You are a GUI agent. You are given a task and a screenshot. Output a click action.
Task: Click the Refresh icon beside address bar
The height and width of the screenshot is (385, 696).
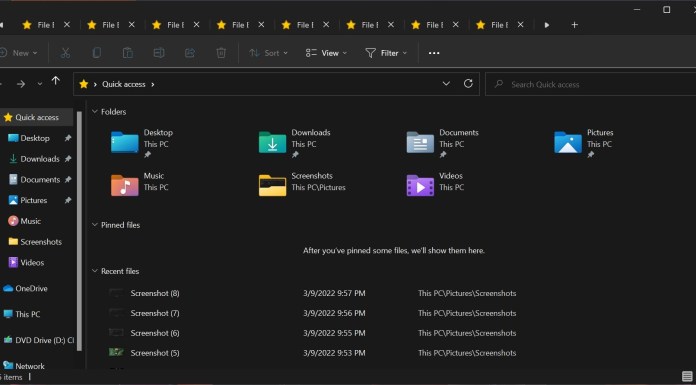coord(468,84)
